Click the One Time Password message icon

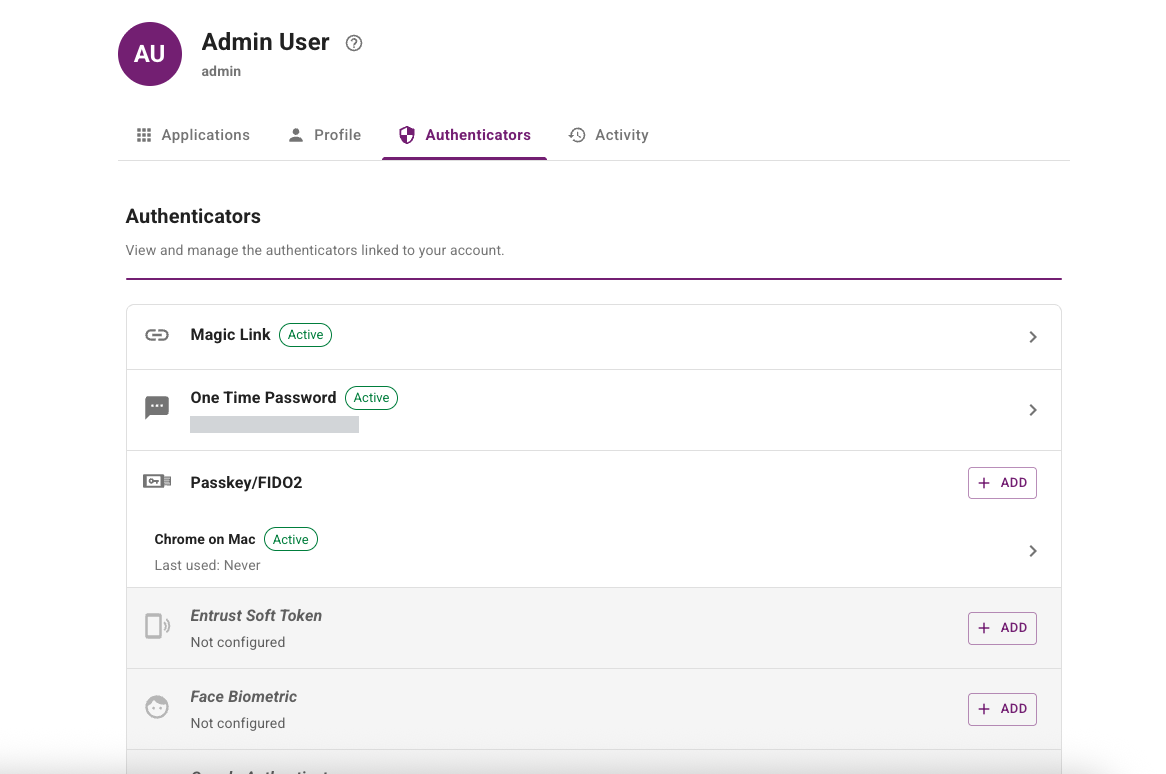pos(157,408)
